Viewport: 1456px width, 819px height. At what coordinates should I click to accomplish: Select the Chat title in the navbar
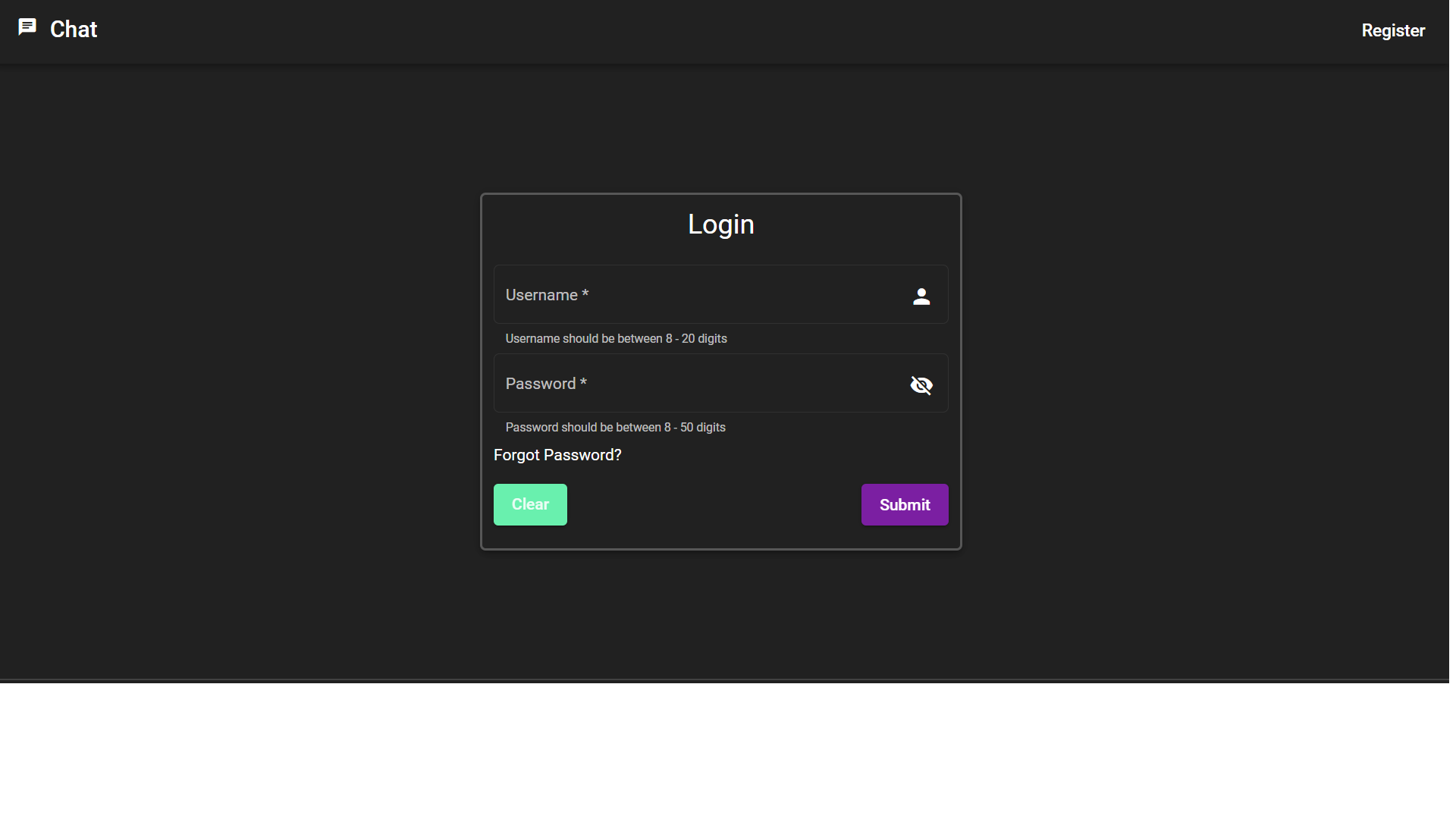[73, 30]
